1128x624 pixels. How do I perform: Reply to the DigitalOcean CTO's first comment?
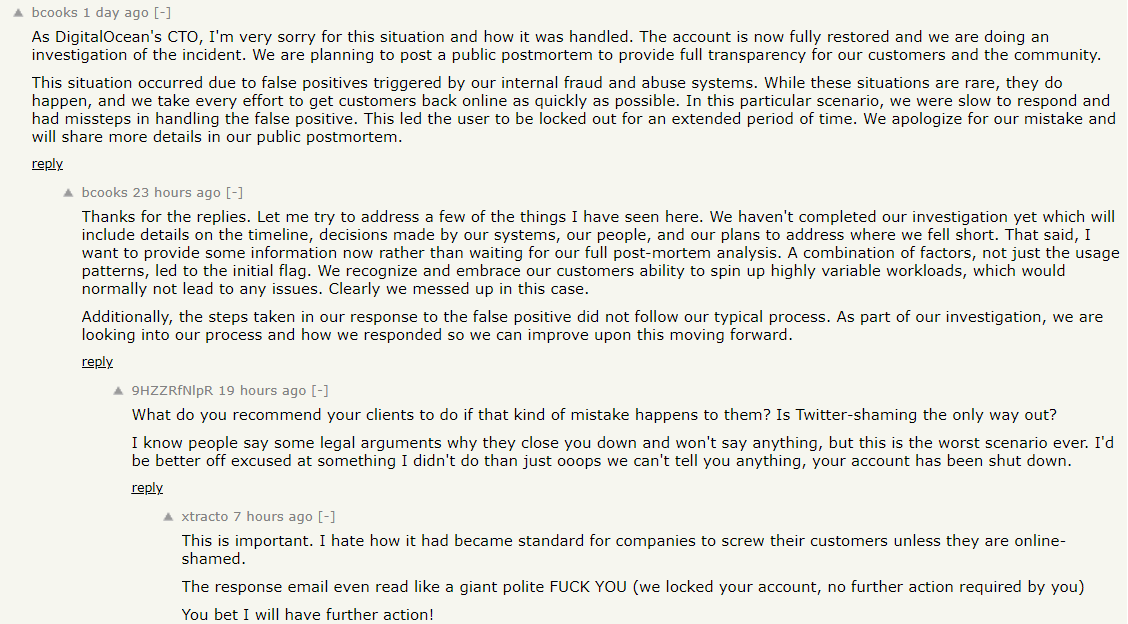(x=47, y=164)
